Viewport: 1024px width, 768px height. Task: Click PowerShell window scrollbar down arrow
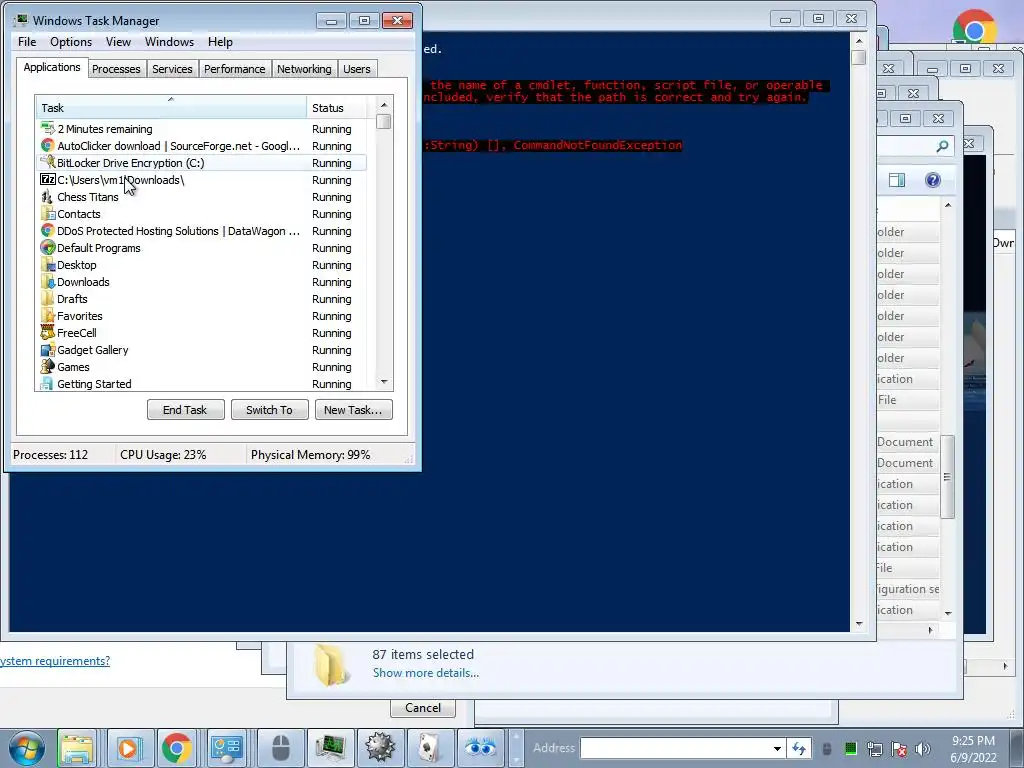[859, 624]
